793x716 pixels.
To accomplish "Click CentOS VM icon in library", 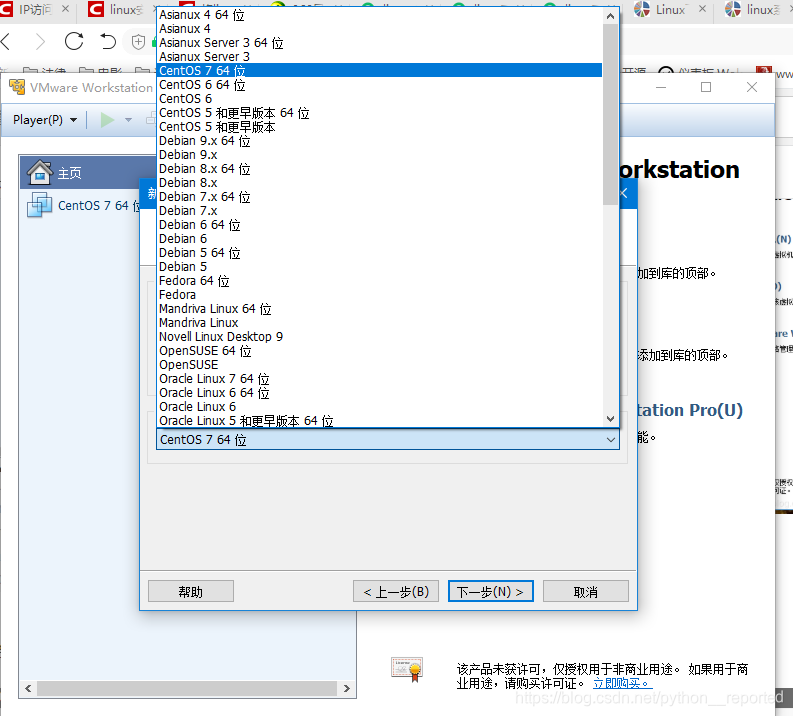I will (x=39, y=205).
